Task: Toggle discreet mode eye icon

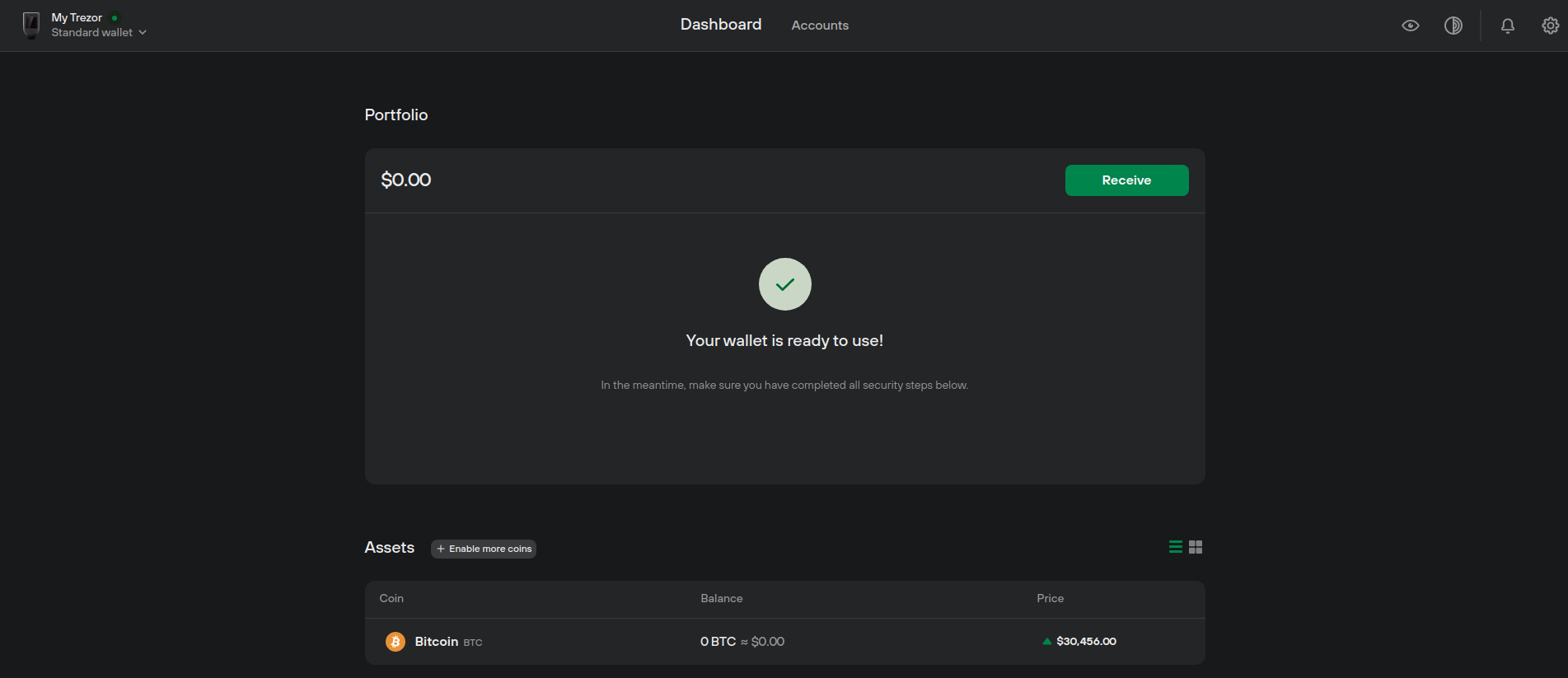Action: 1411,26
